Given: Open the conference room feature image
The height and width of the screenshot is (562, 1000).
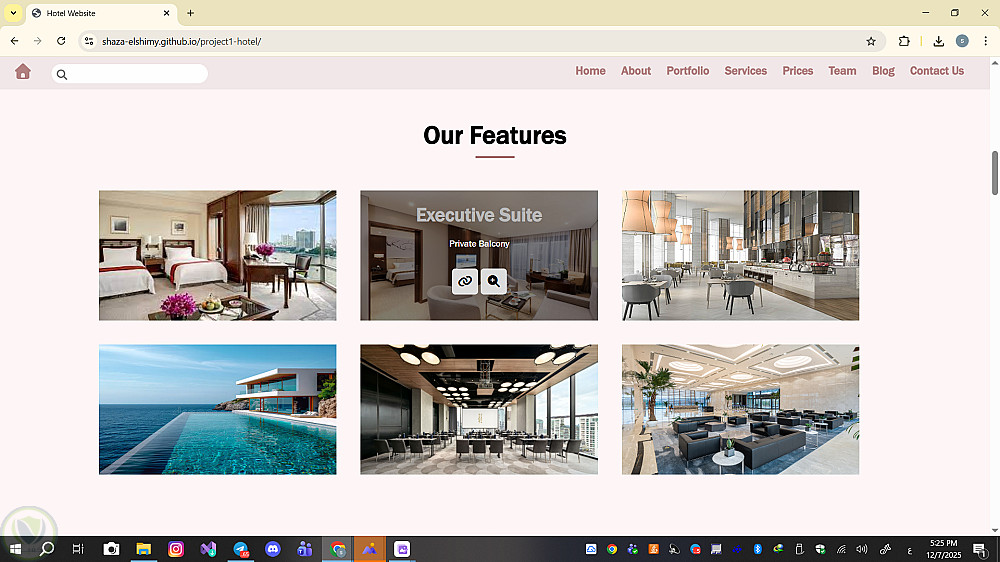Looking at the screenshot, I should (x=479, y=410).
